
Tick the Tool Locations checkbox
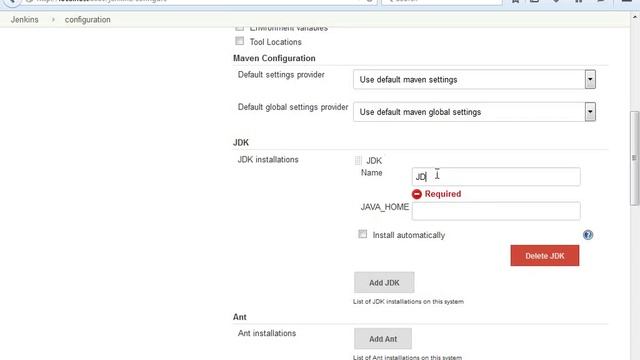point(240,41)
